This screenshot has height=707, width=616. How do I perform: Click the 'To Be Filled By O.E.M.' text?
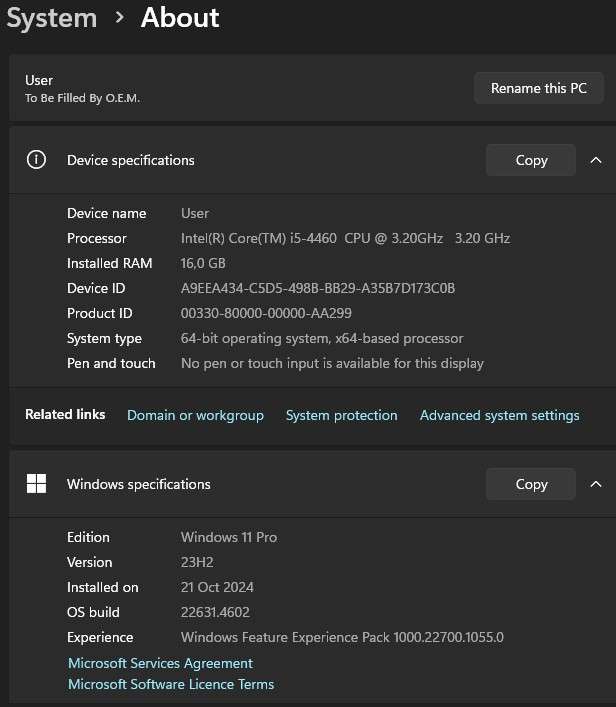pos(83,98)
